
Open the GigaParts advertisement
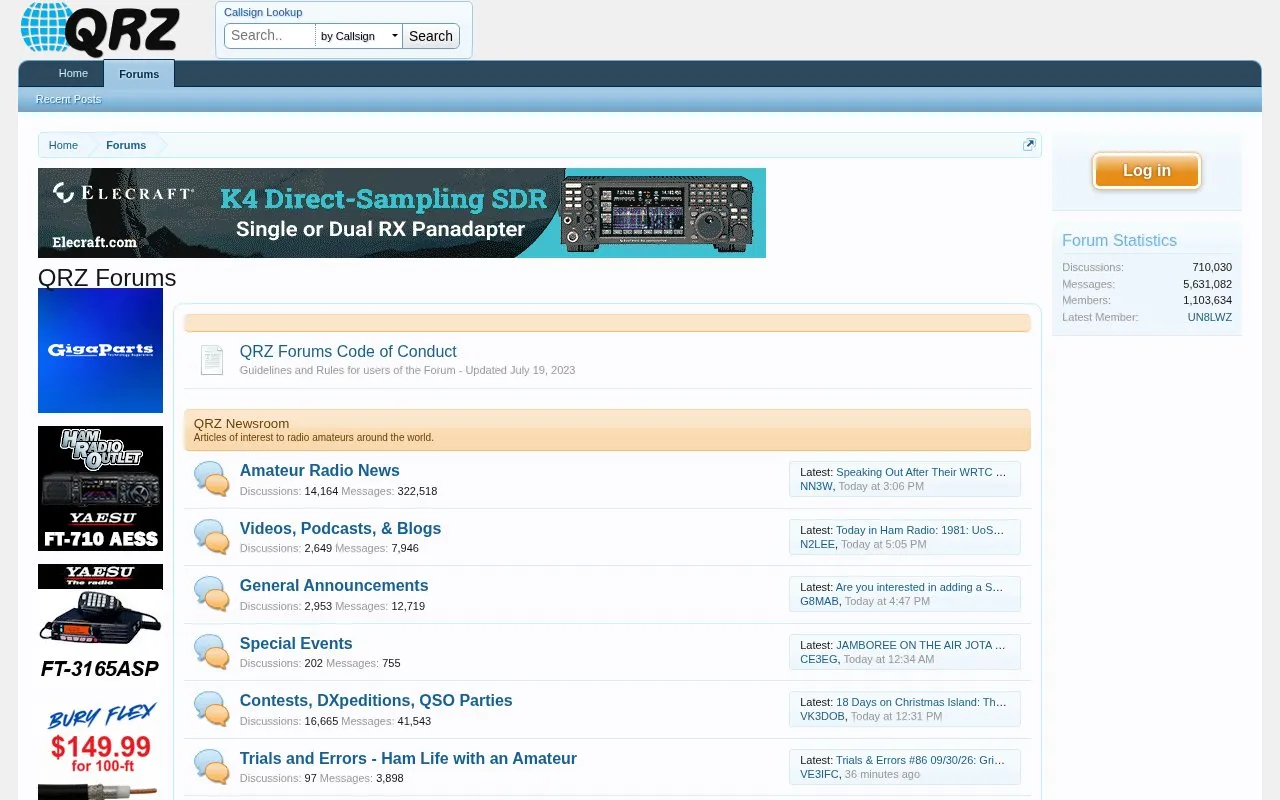pyautogui.click(x=100, y=351)
